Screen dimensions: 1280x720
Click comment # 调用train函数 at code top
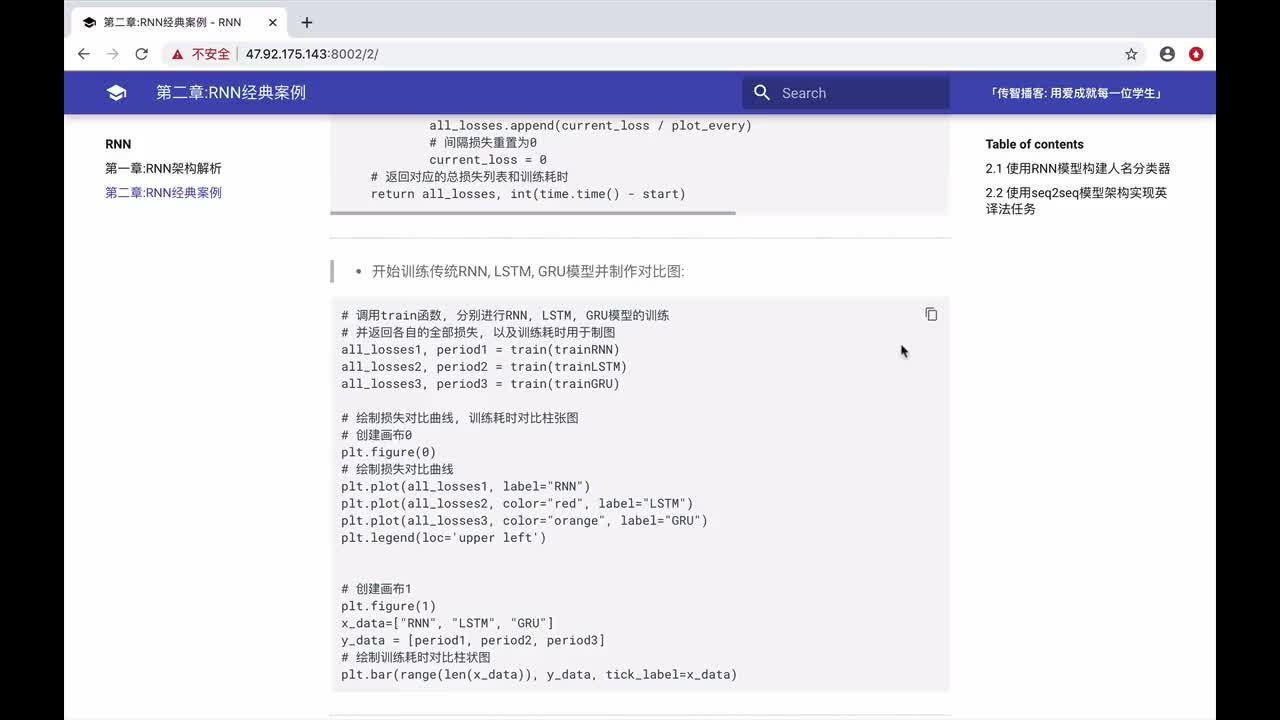click(x=505, y=315)
